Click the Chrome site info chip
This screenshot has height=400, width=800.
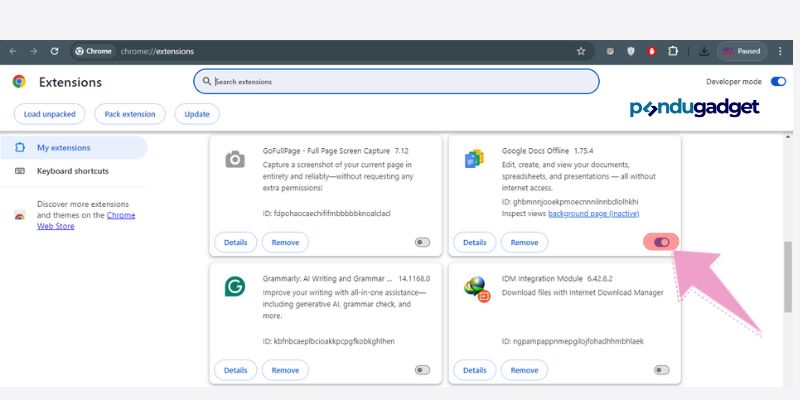tap(93, 52)
